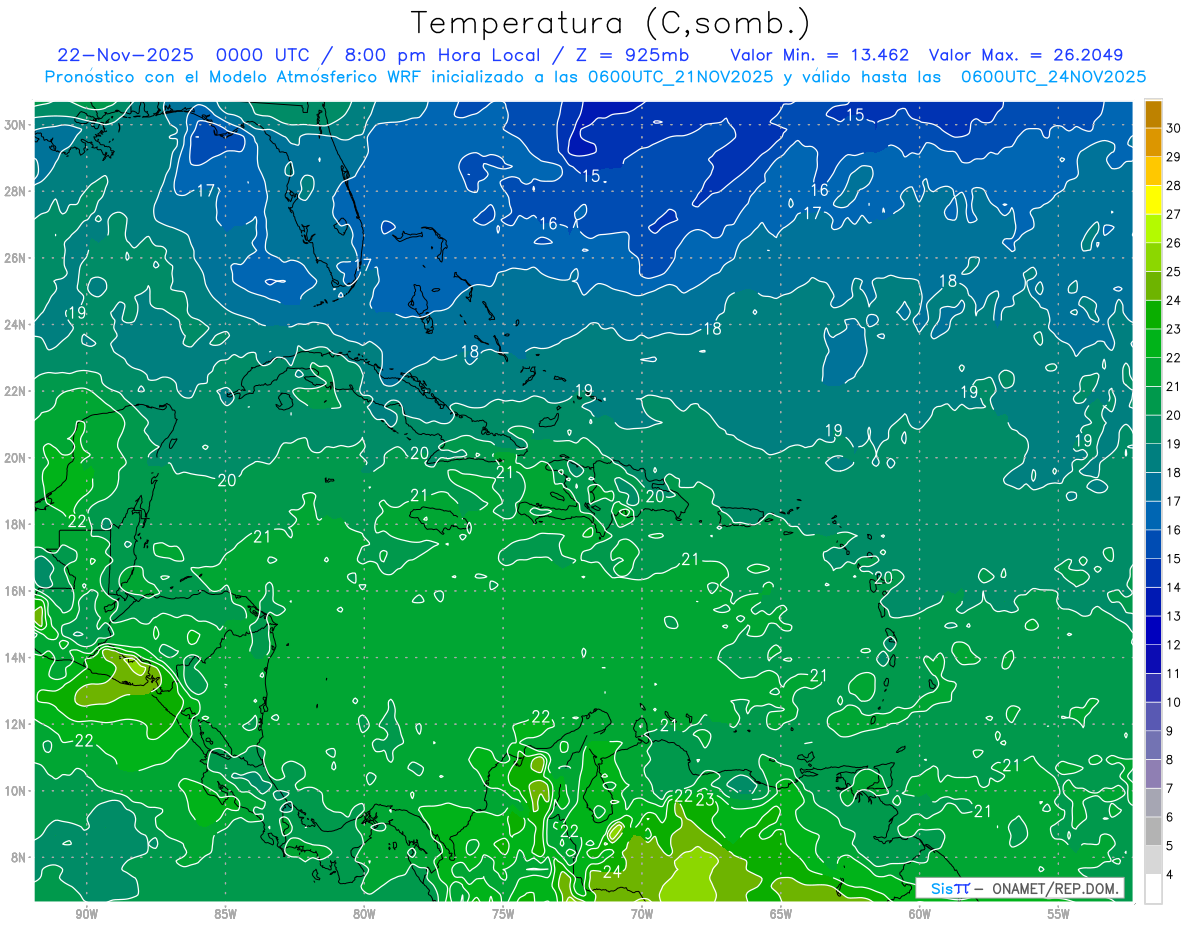Click the colorbar legend value "4"

point(1169,875)
